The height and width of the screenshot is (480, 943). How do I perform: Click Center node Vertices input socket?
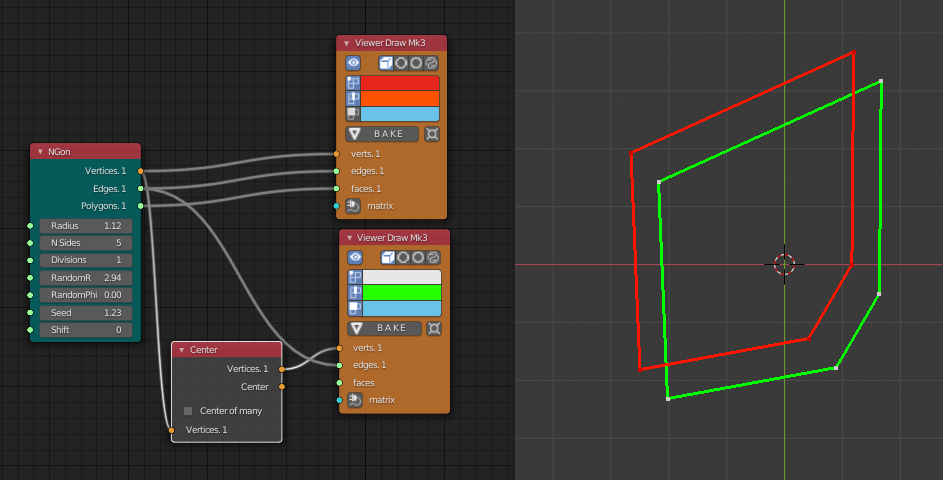click(x=171, y=430)
